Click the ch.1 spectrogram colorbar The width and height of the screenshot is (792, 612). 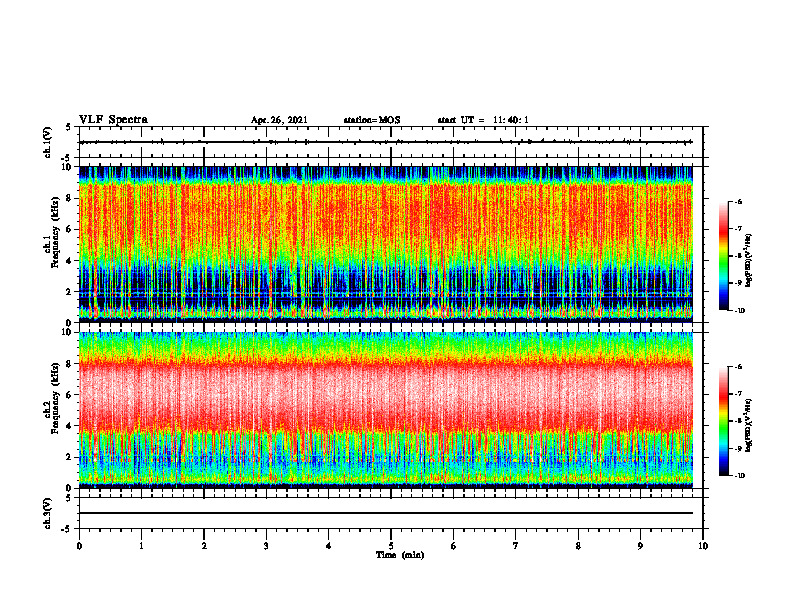[x=723, y=256]
